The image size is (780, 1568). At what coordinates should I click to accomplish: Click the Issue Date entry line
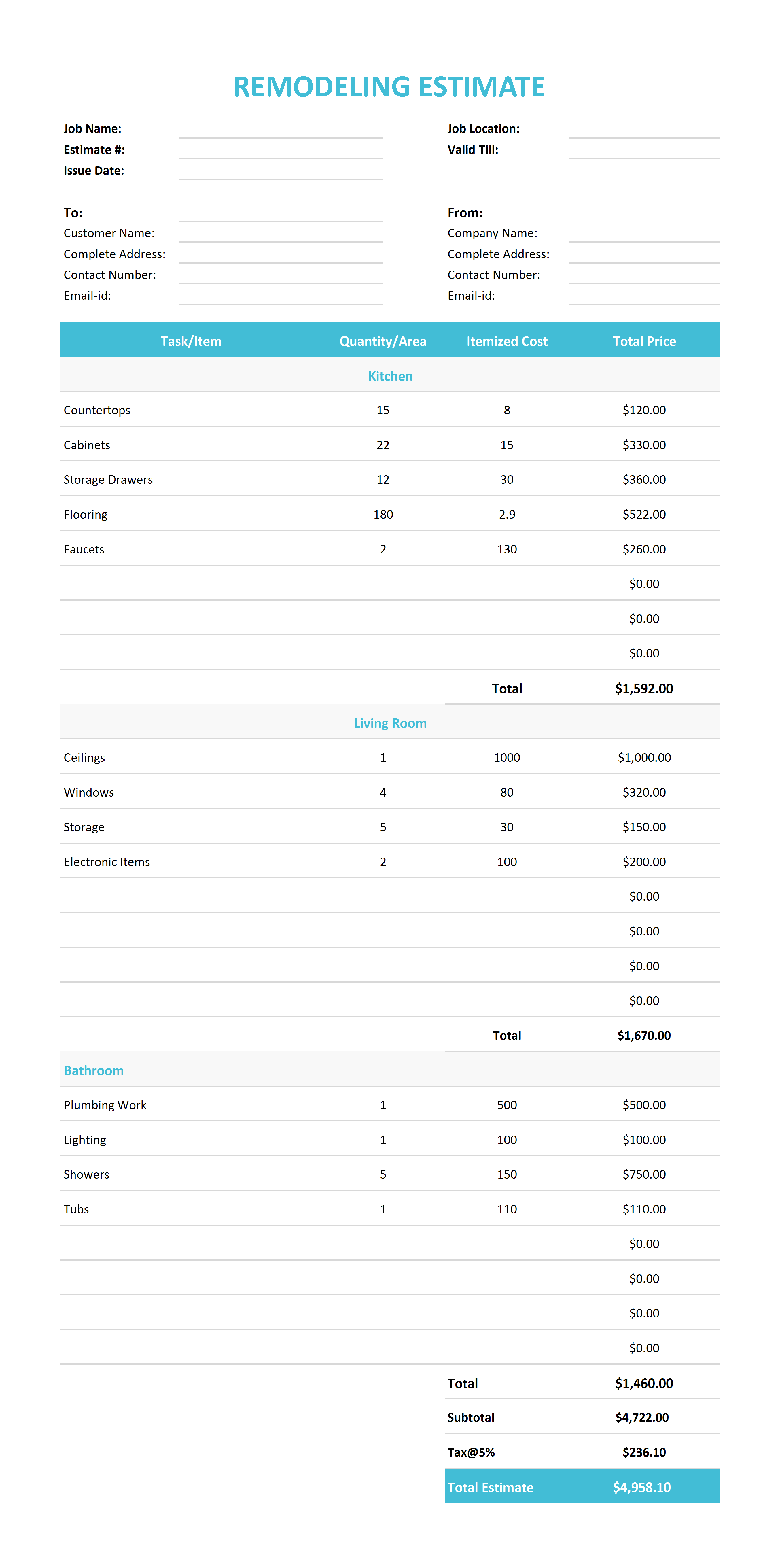coord(281,170)
